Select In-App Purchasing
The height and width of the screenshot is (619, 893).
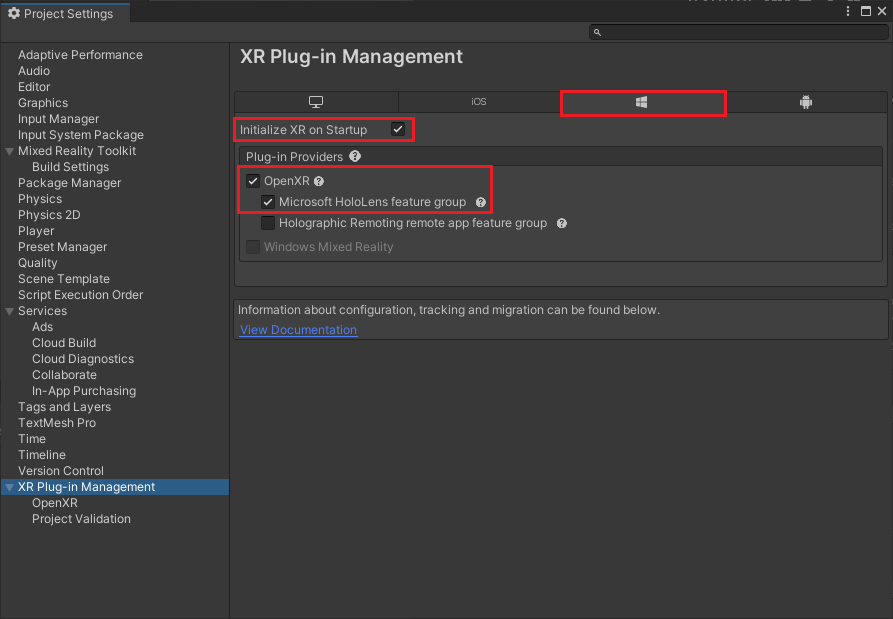tap(84, 391)
